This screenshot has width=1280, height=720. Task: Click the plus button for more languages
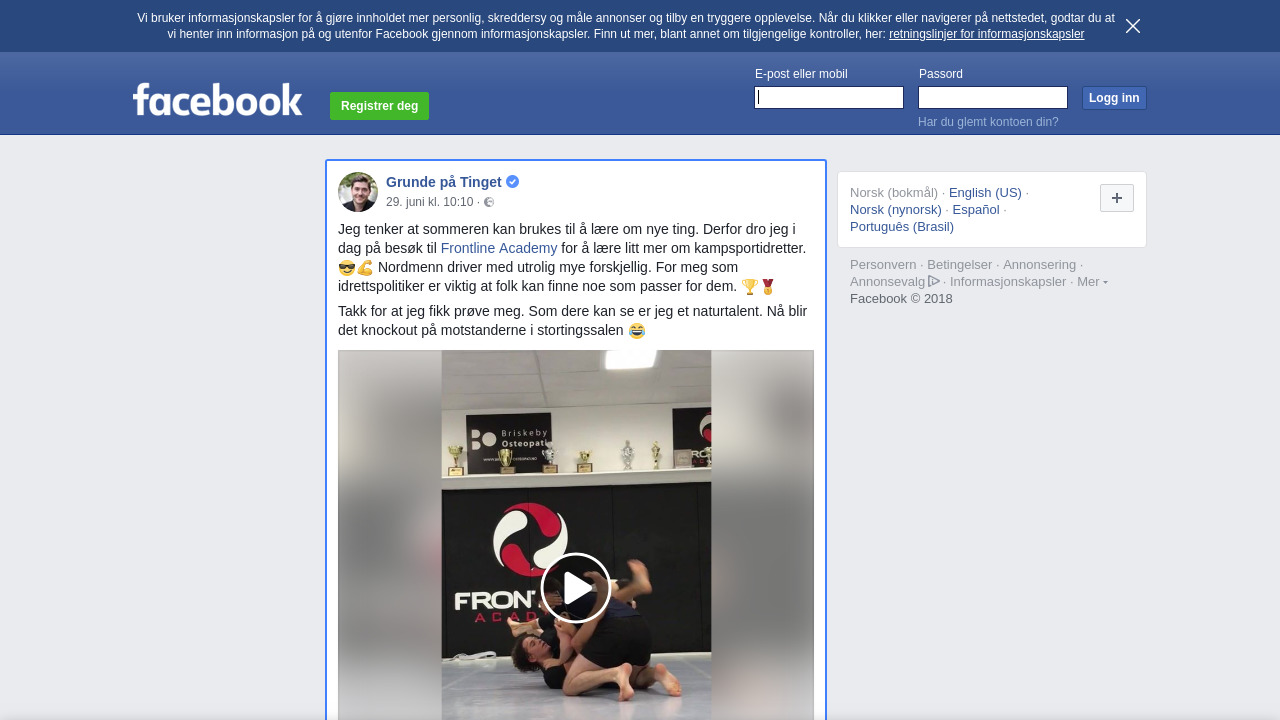1117,198
